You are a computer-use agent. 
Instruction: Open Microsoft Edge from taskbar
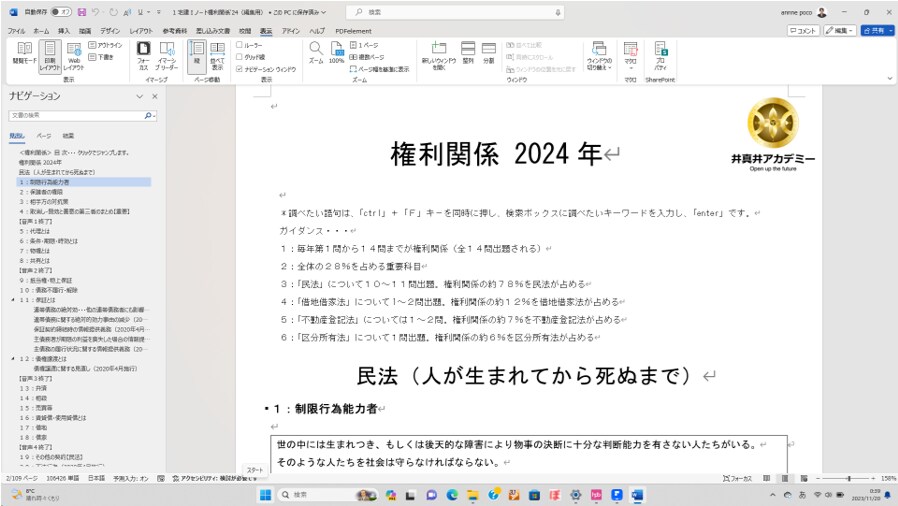point(452,495)
